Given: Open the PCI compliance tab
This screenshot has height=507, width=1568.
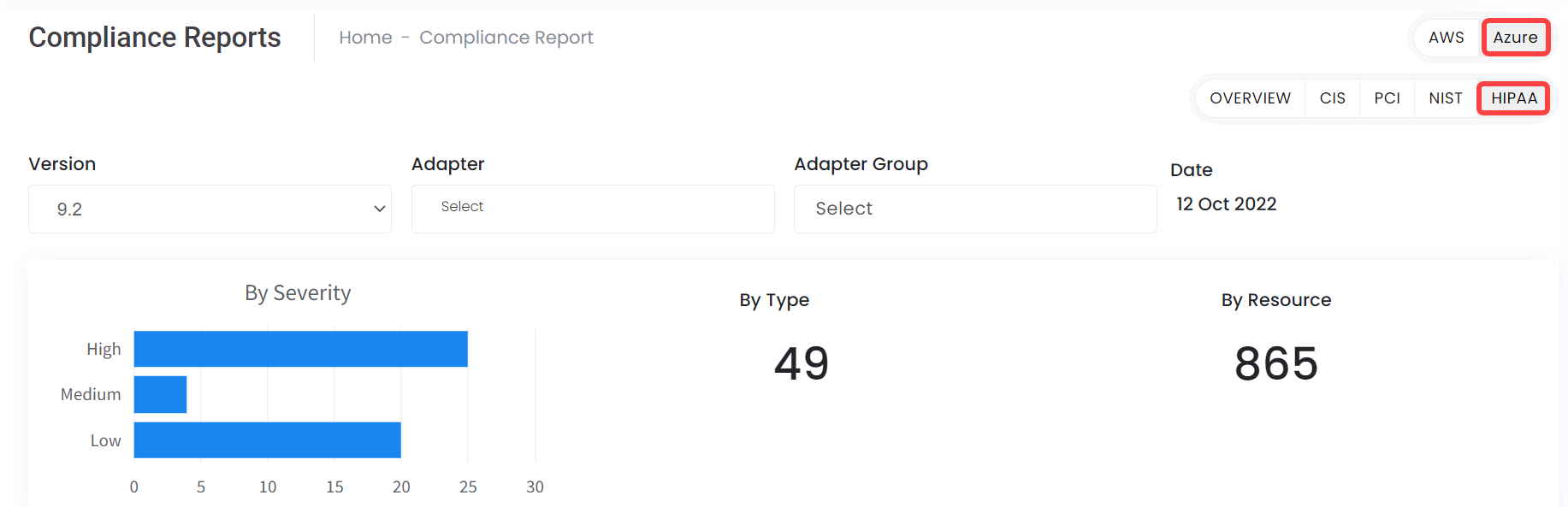Looking at the screenshot, I should [x=1387, y=98].
